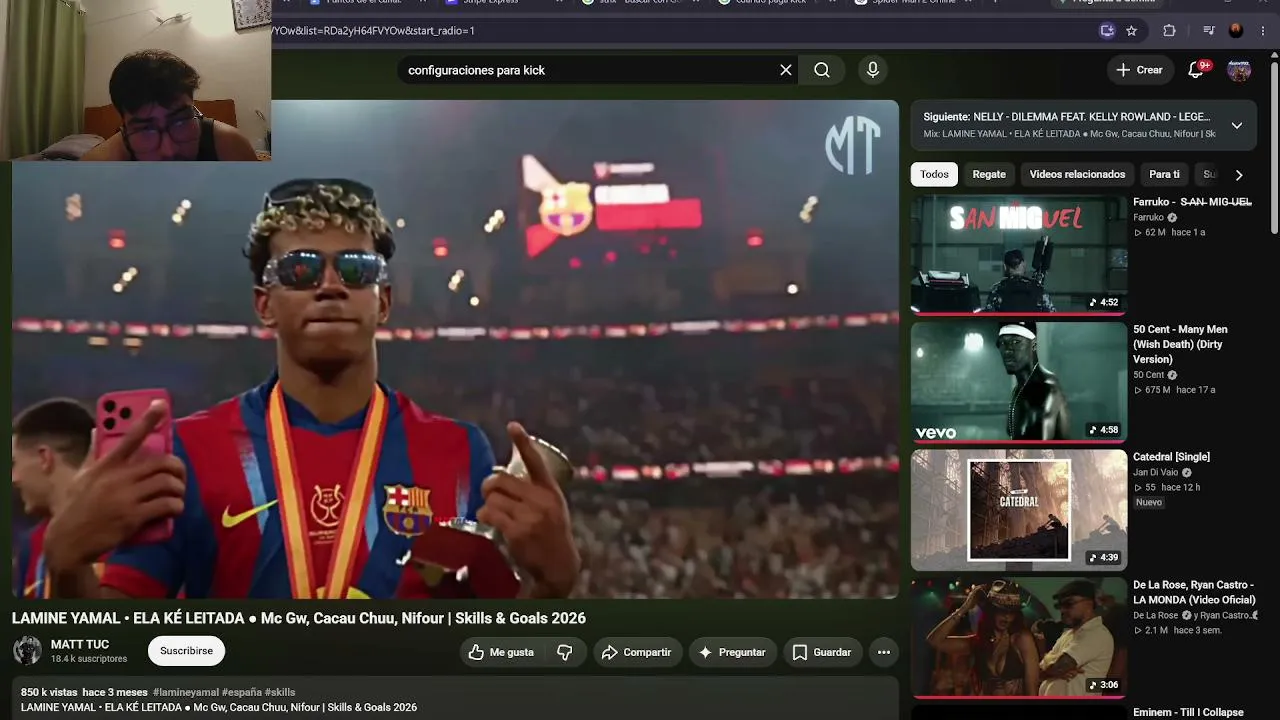1280x720 pixels.
Task: Open the notifications bell
Action: [1196, 70]
